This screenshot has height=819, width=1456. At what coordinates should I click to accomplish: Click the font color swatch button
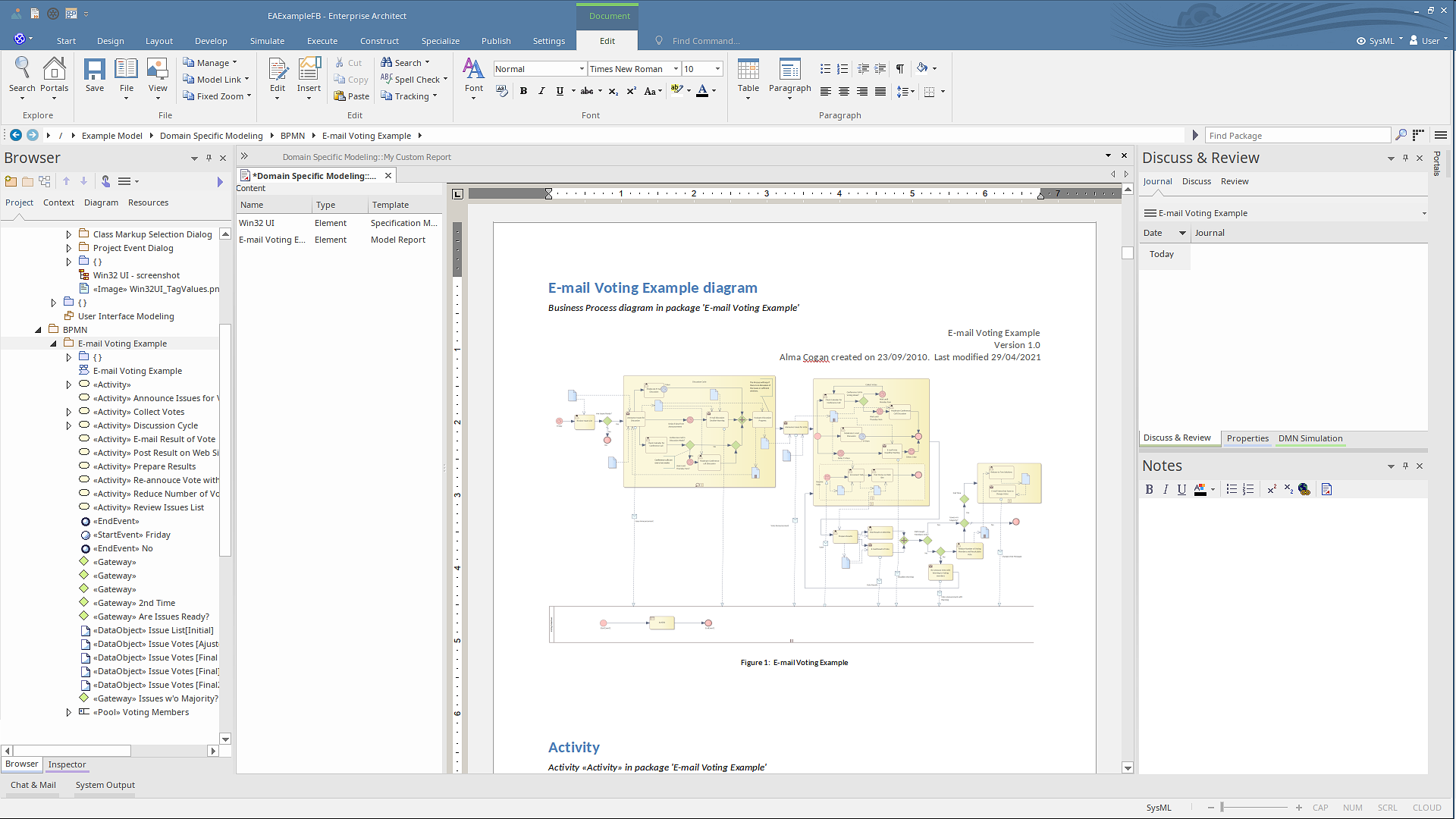click(x=702, y=92)
